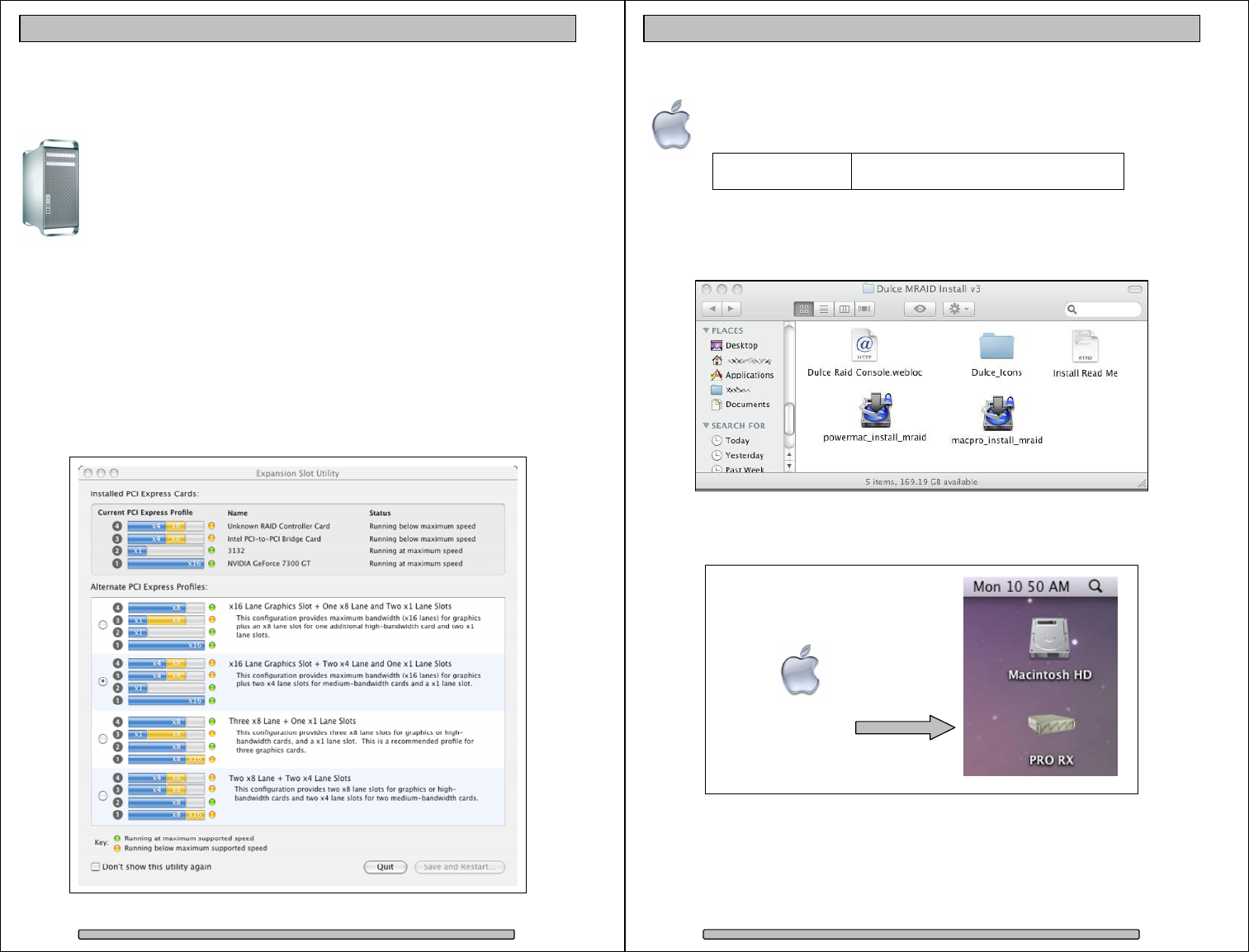Click the Save and Restart button
This screenshot has height=952, width=1249.
(460, 867)
